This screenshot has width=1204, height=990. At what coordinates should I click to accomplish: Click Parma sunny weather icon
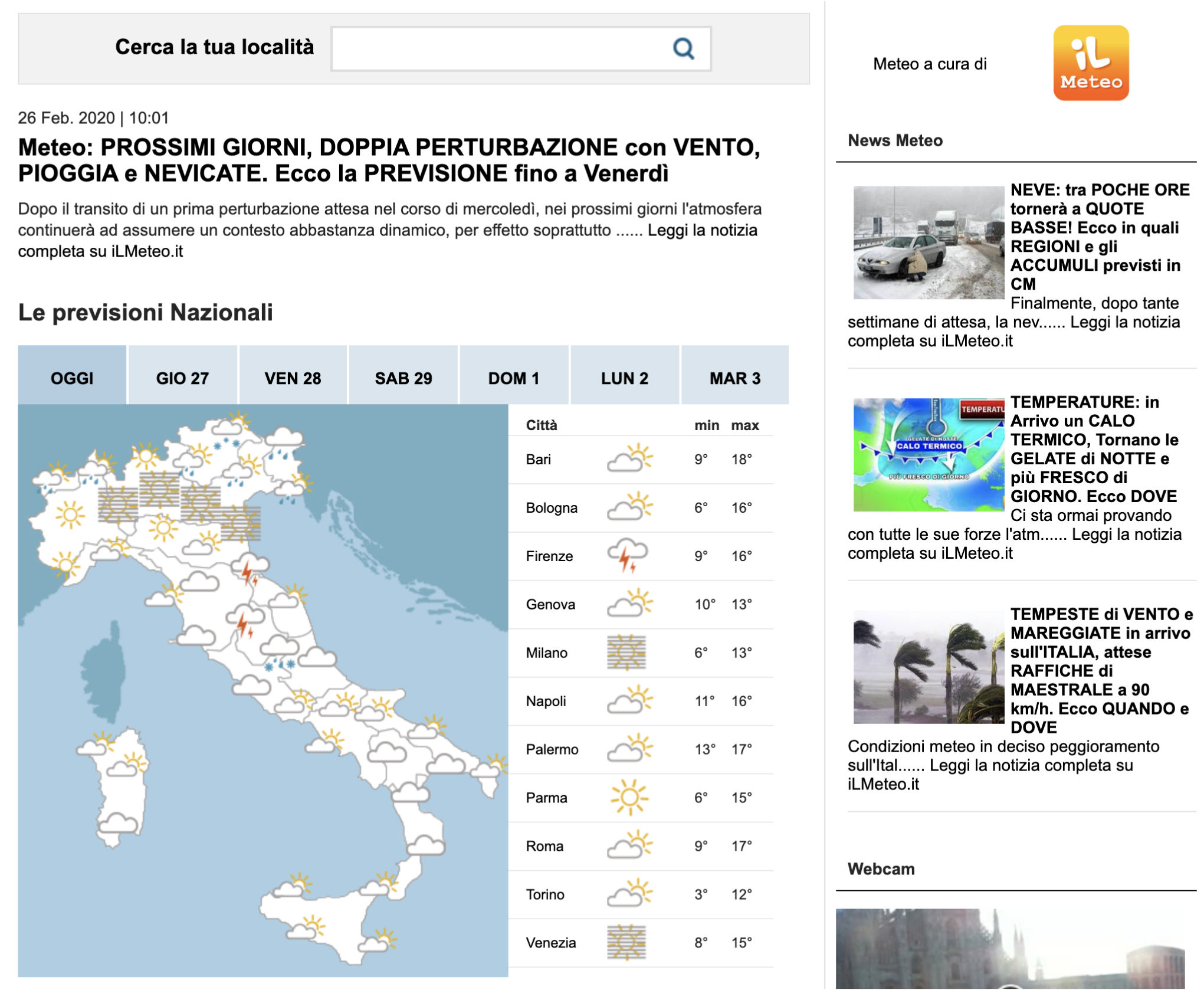pos(629,798)
